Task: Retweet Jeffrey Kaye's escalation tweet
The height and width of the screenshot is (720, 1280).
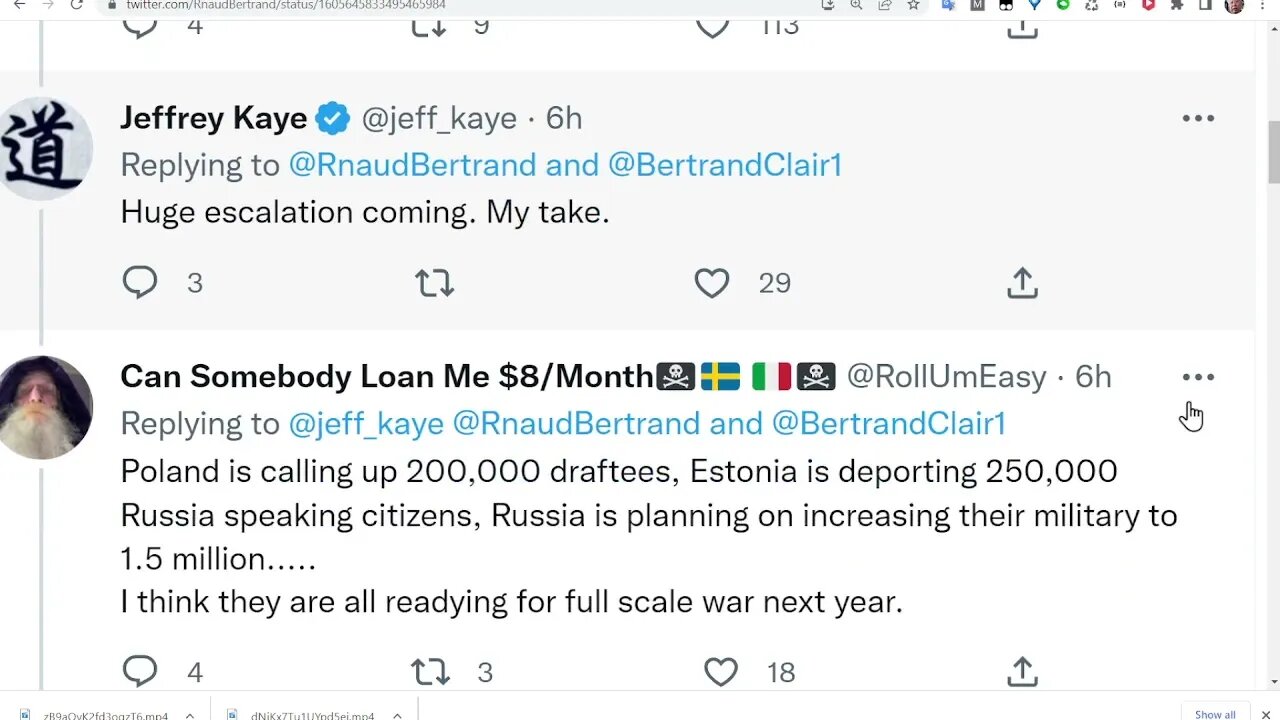Action: 434,284
